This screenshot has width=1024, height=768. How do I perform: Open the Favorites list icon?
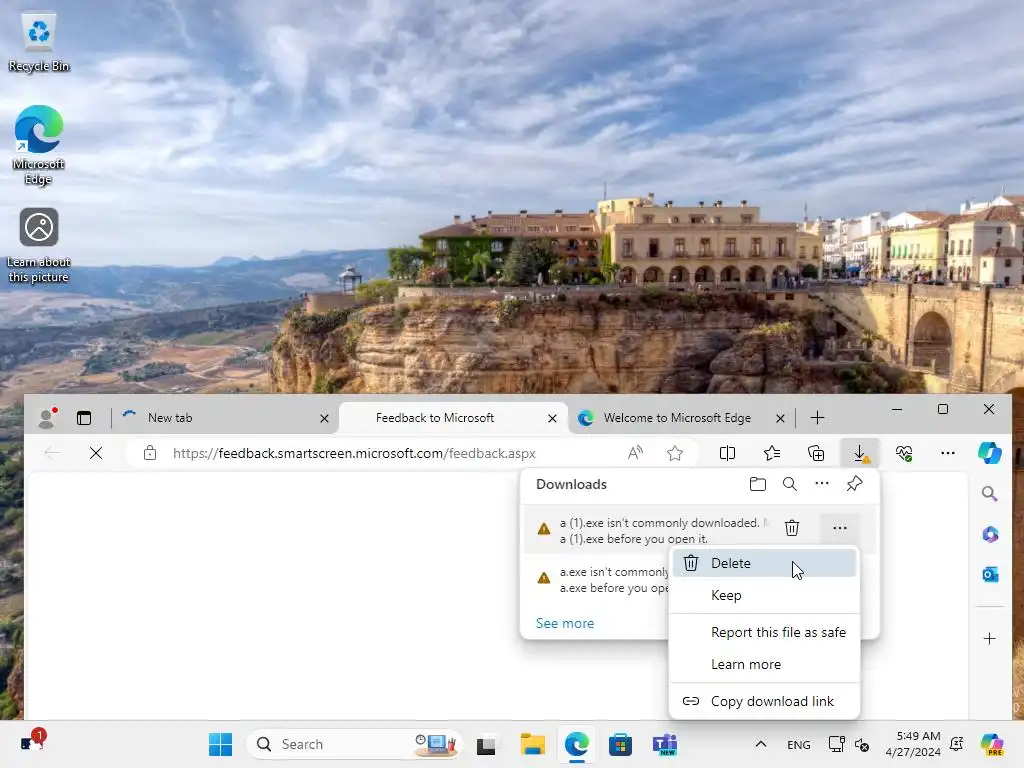coord(772,453)
